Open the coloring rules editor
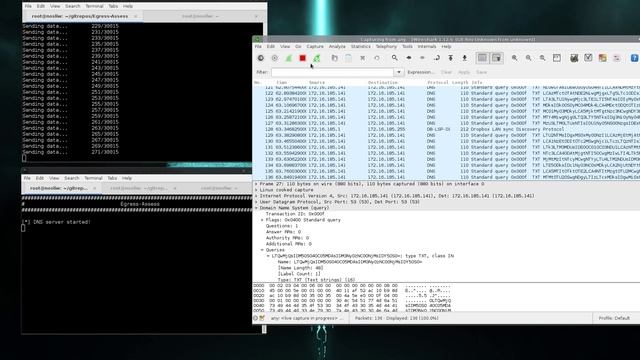The height and width of the screenshot is (360, 640). point(602,58)
